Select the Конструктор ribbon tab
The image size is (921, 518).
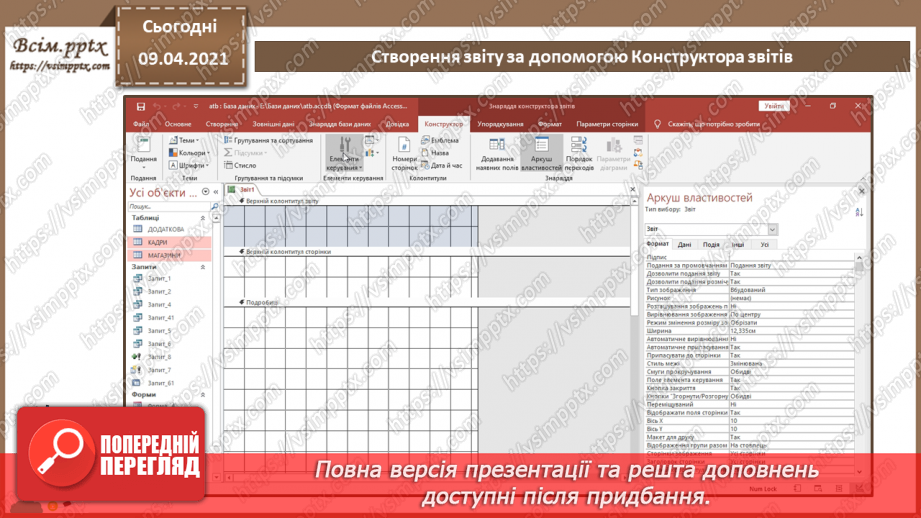point(443,124)
